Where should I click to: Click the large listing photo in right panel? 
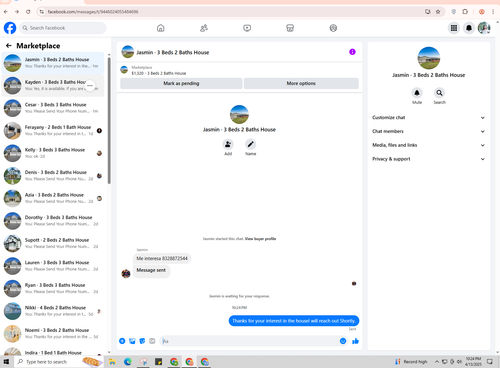click(429, 58)
